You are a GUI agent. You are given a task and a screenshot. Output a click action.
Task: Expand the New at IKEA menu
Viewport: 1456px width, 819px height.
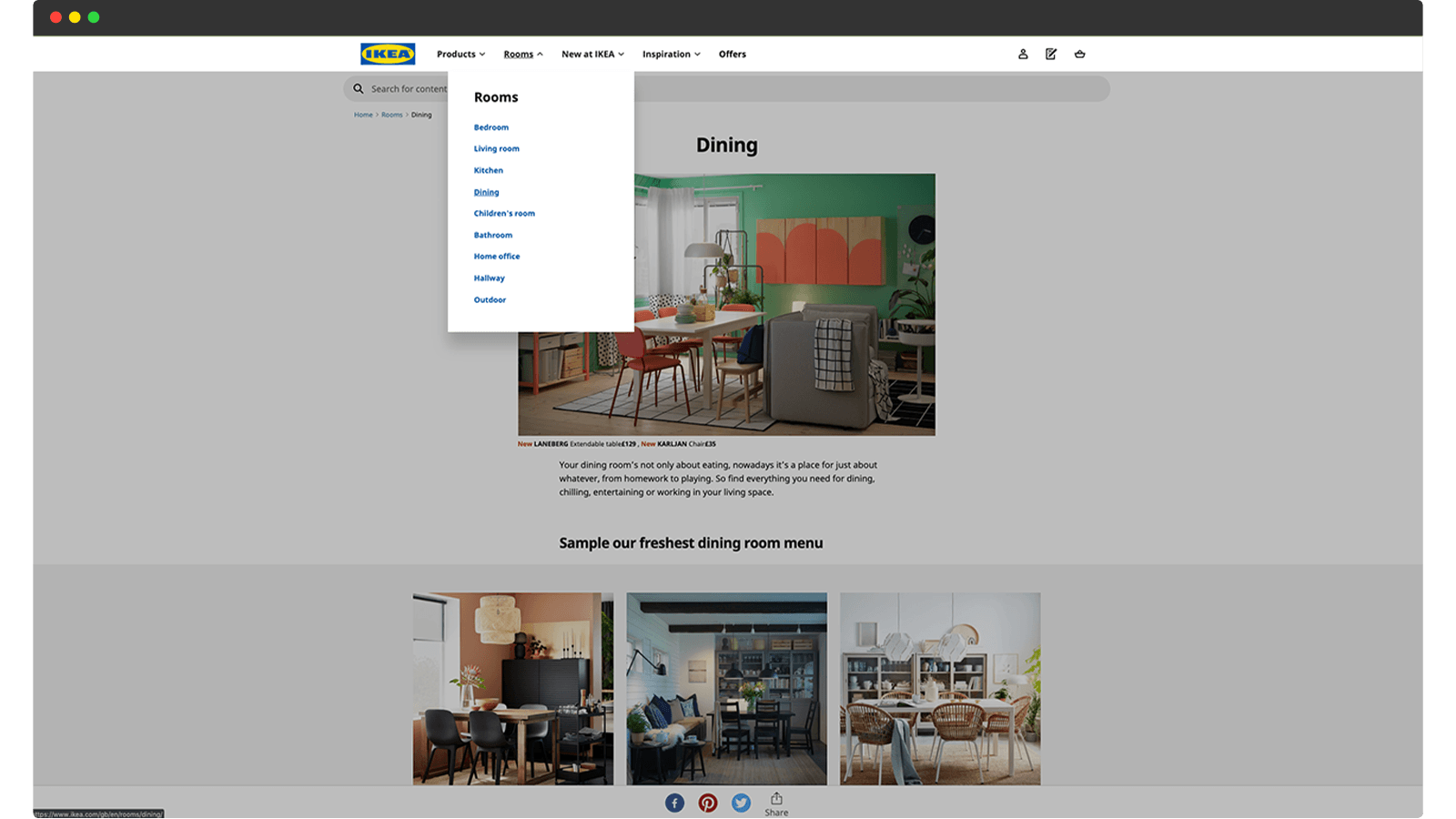[592, 54]
